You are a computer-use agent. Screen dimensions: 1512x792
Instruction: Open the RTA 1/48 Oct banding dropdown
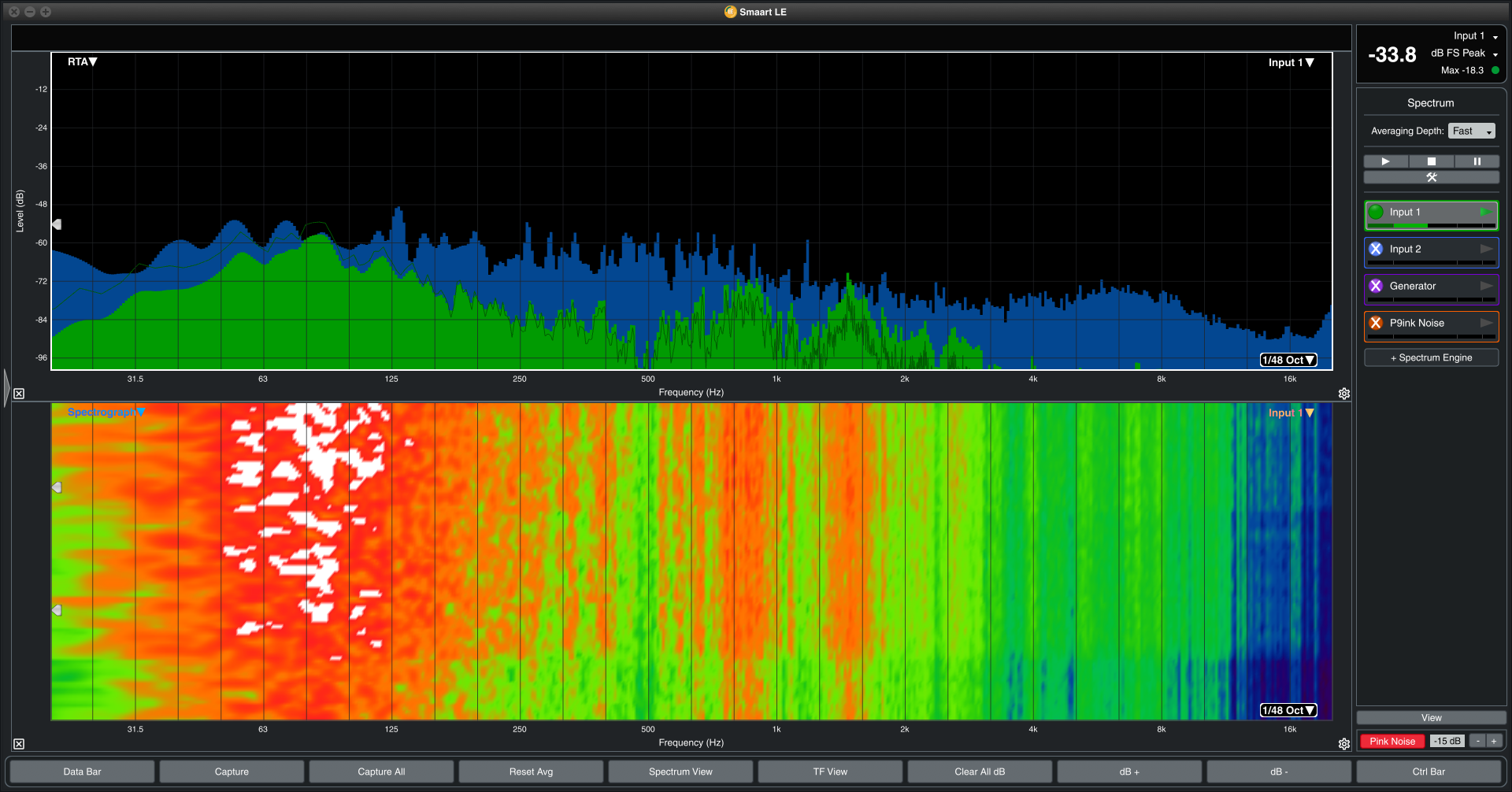1288,360
